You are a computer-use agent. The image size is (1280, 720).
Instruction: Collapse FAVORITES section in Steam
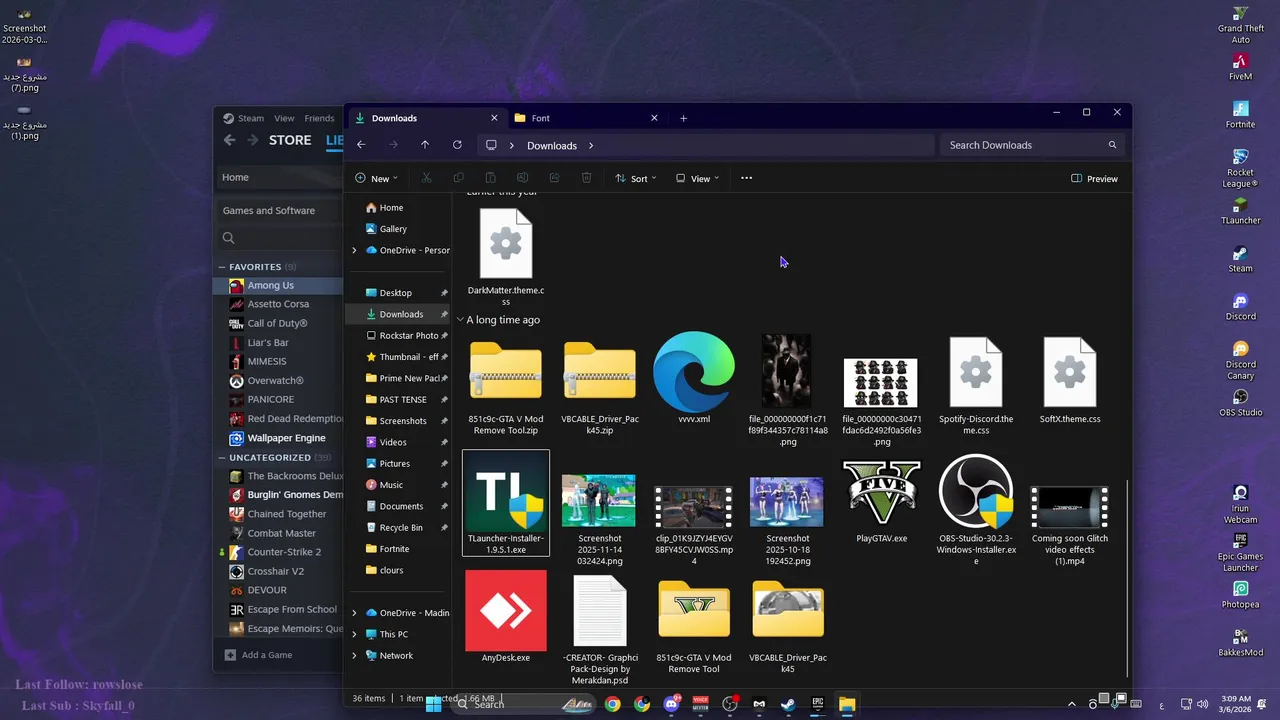222,267
